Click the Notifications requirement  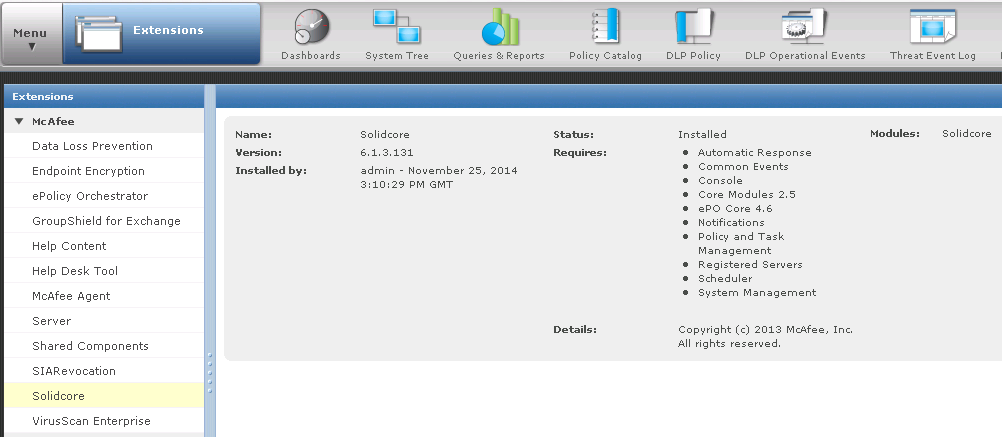pyautogui.click(x=731, y=222)
